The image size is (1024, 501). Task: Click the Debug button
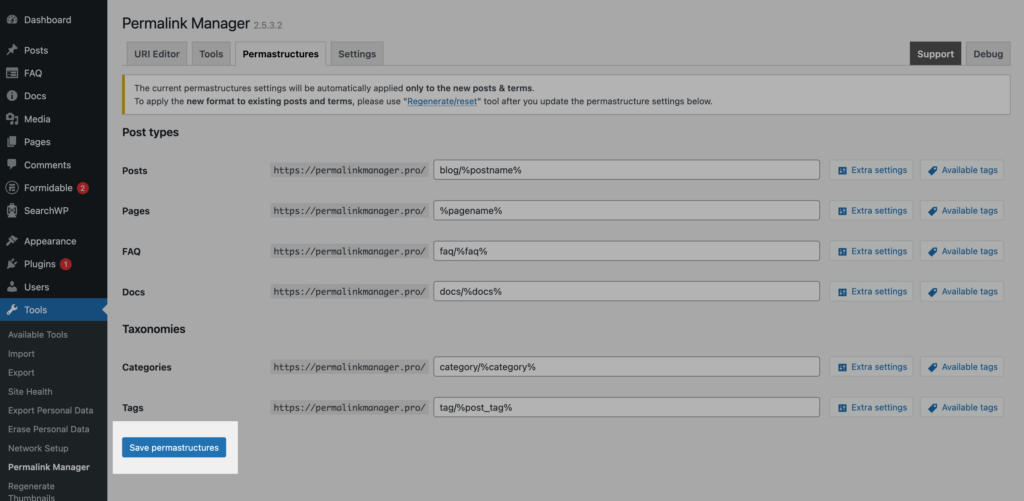coord(988,54)
